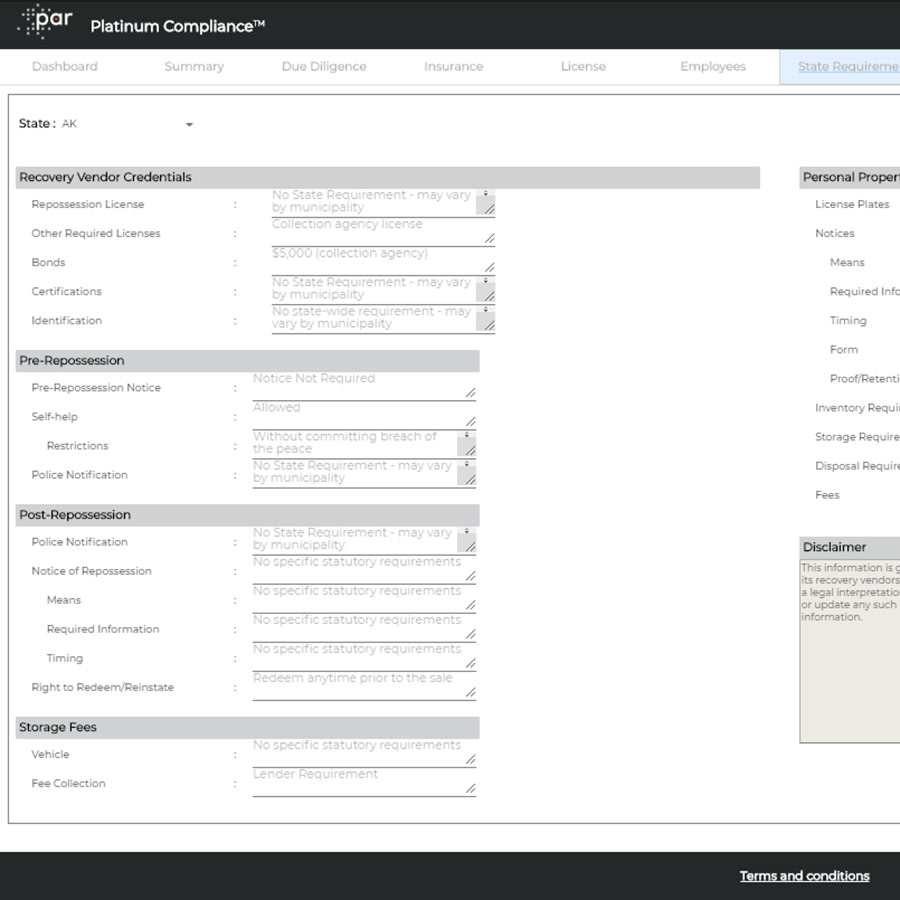The width and height of the screenshot is (900, 900).
Task: Open the State selection dropdown
Action: point(189,125)
